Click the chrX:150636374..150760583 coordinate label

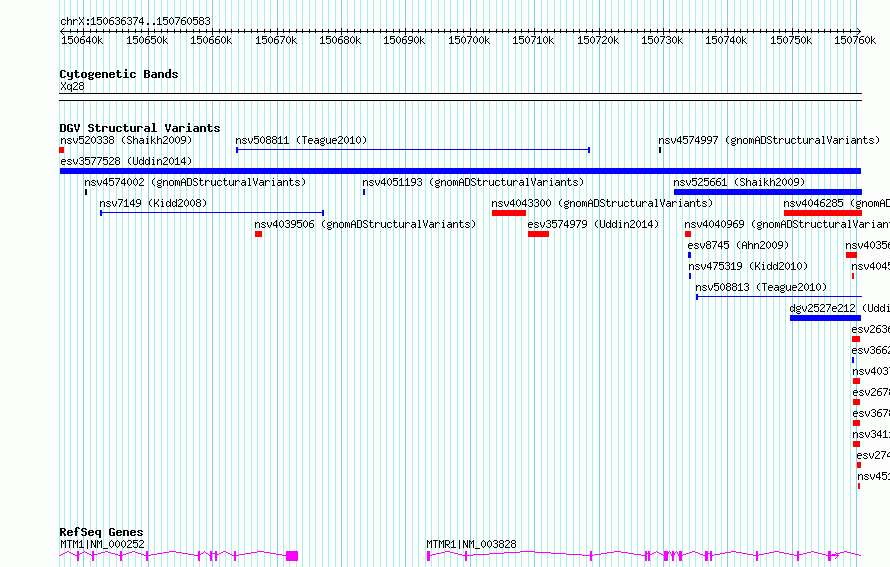pyautogui.click(x=135, y=21)
